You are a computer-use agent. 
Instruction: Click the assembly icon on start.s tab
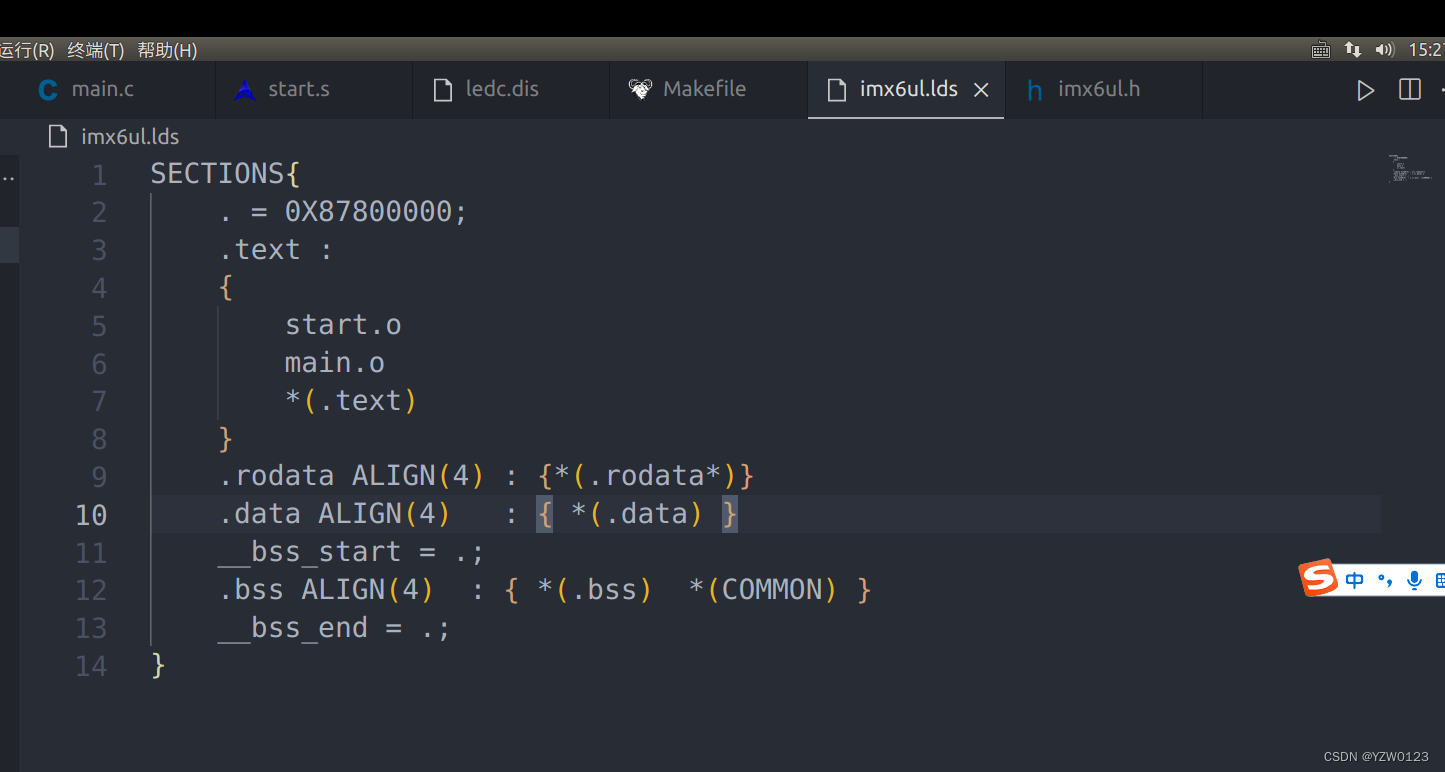(x=245, y=90)
